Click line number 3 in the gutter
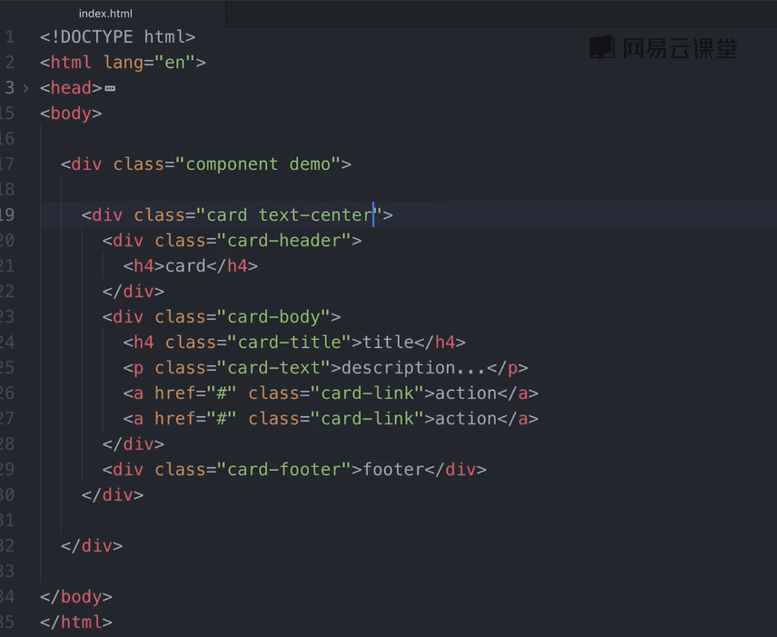 [9, 88]
